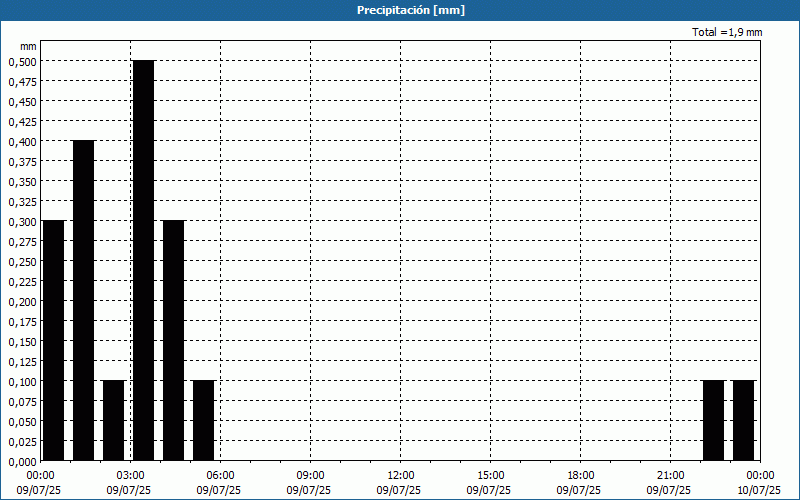Select the 18:00 time label
The width and height of the screenshot is (800, 500).
pos(581,476)
